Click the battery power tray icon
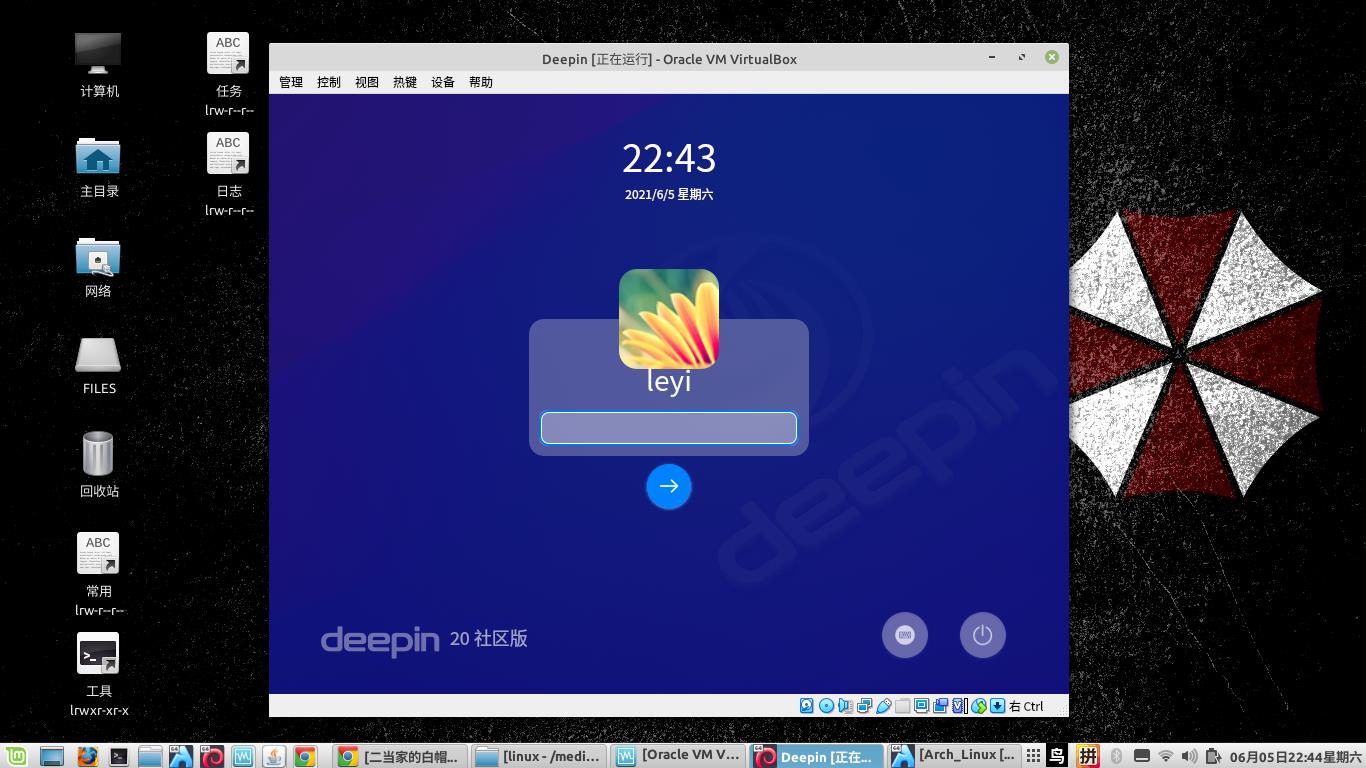 [1213, 756]
